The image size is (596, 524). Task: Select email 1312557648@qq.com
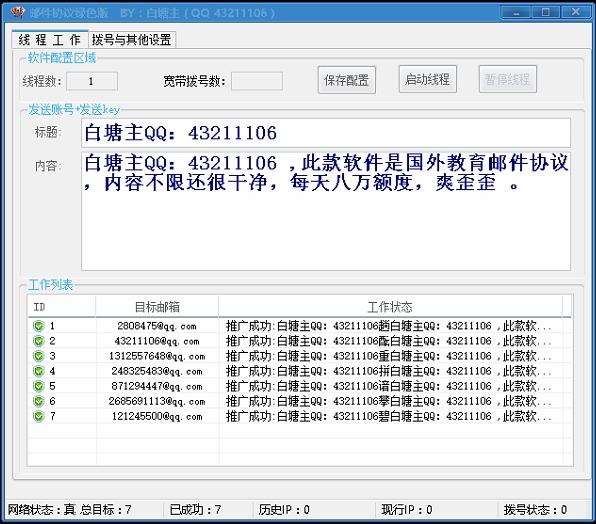(157, 356)
